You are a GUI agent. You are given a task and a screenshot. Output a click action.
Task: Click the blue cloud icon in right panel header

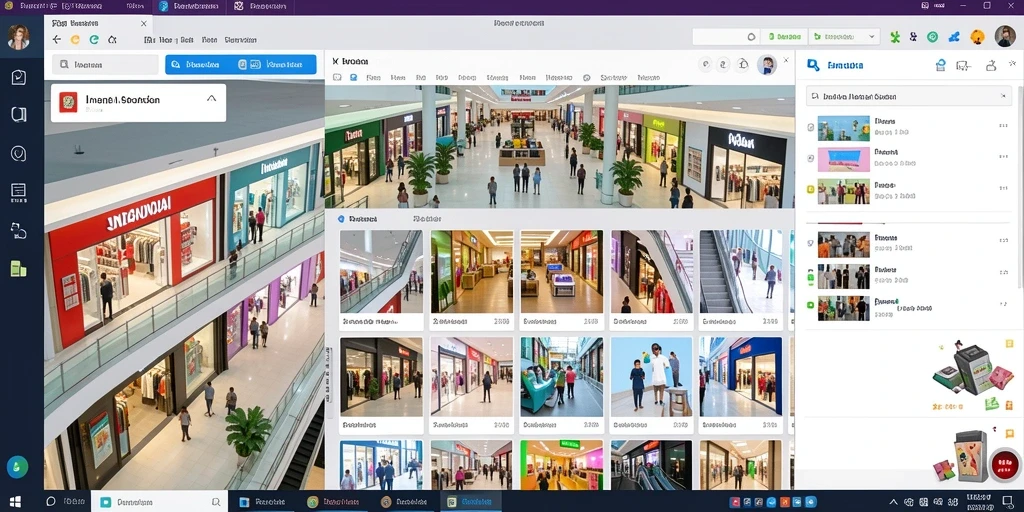click(940, 65)
